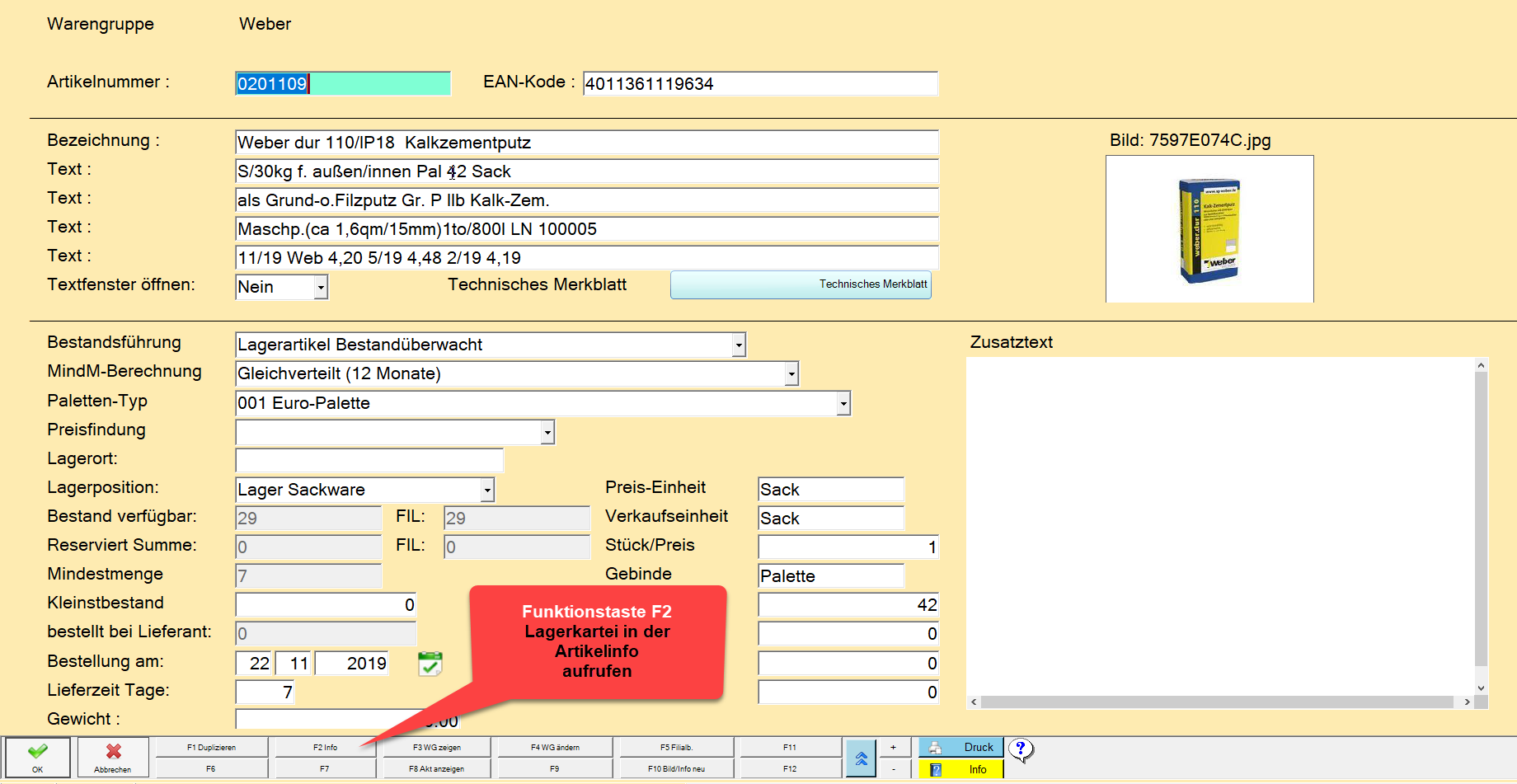Screen dimensions: 1517x784
Task: Click F1 Duplizieren
Action: point(211,747)
